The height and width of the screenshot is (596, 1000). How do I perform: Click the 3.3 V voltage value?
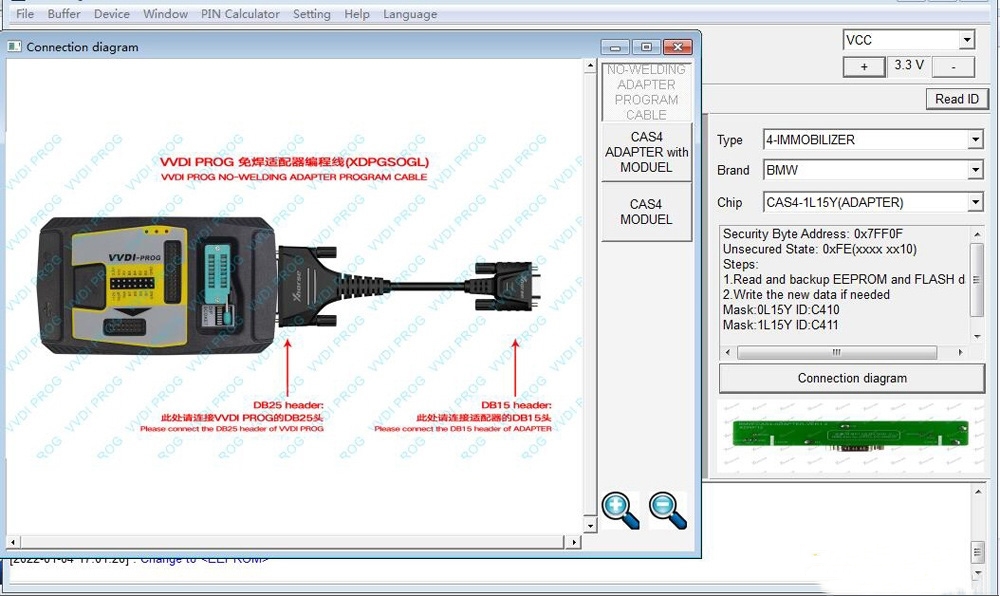click(x=909, y=65)
